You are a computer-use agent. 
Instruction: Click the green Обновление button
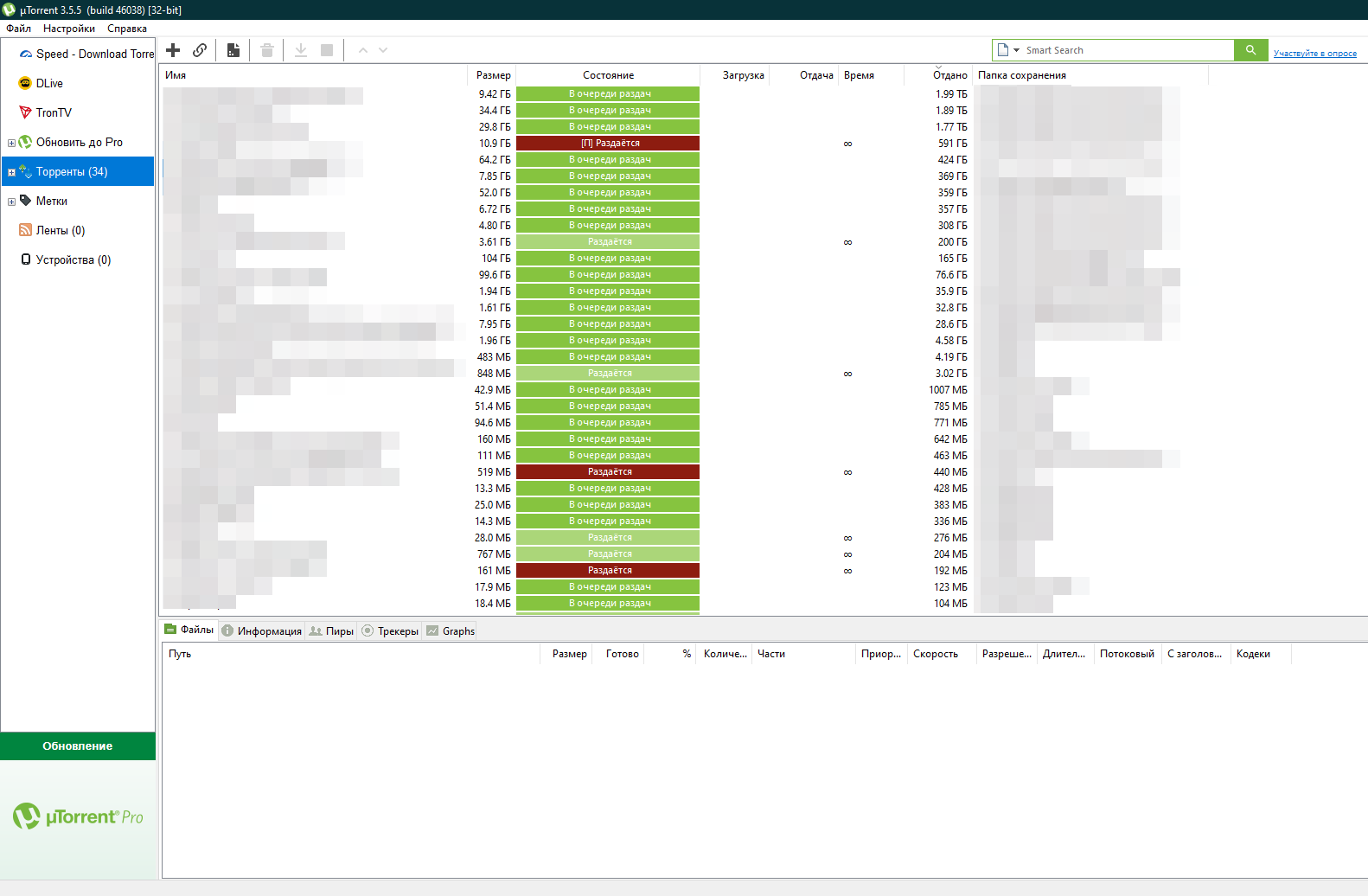pyautogui.click(x=78, y=746)
